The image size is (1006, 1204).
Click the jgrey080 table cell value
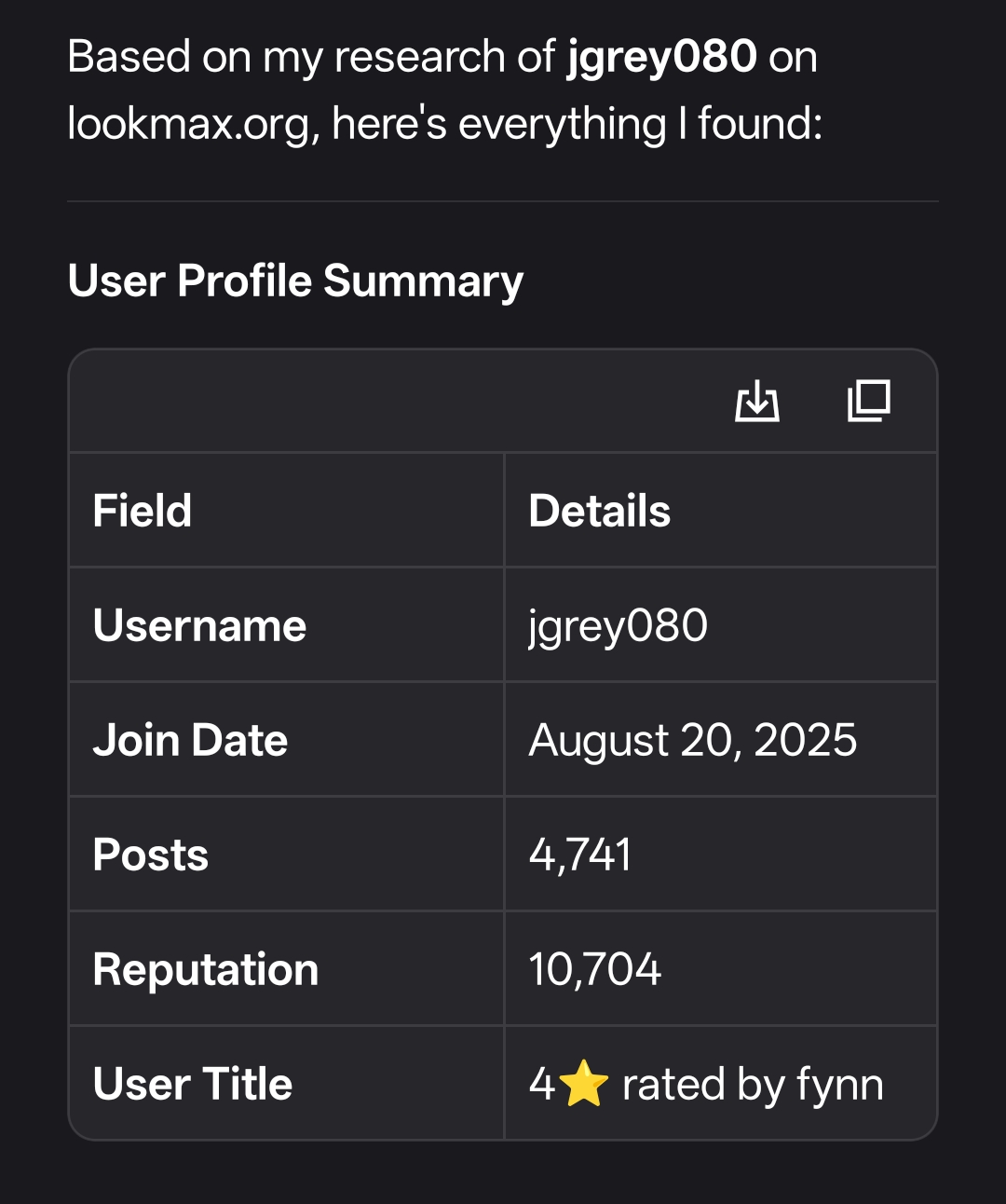(618, 625)
